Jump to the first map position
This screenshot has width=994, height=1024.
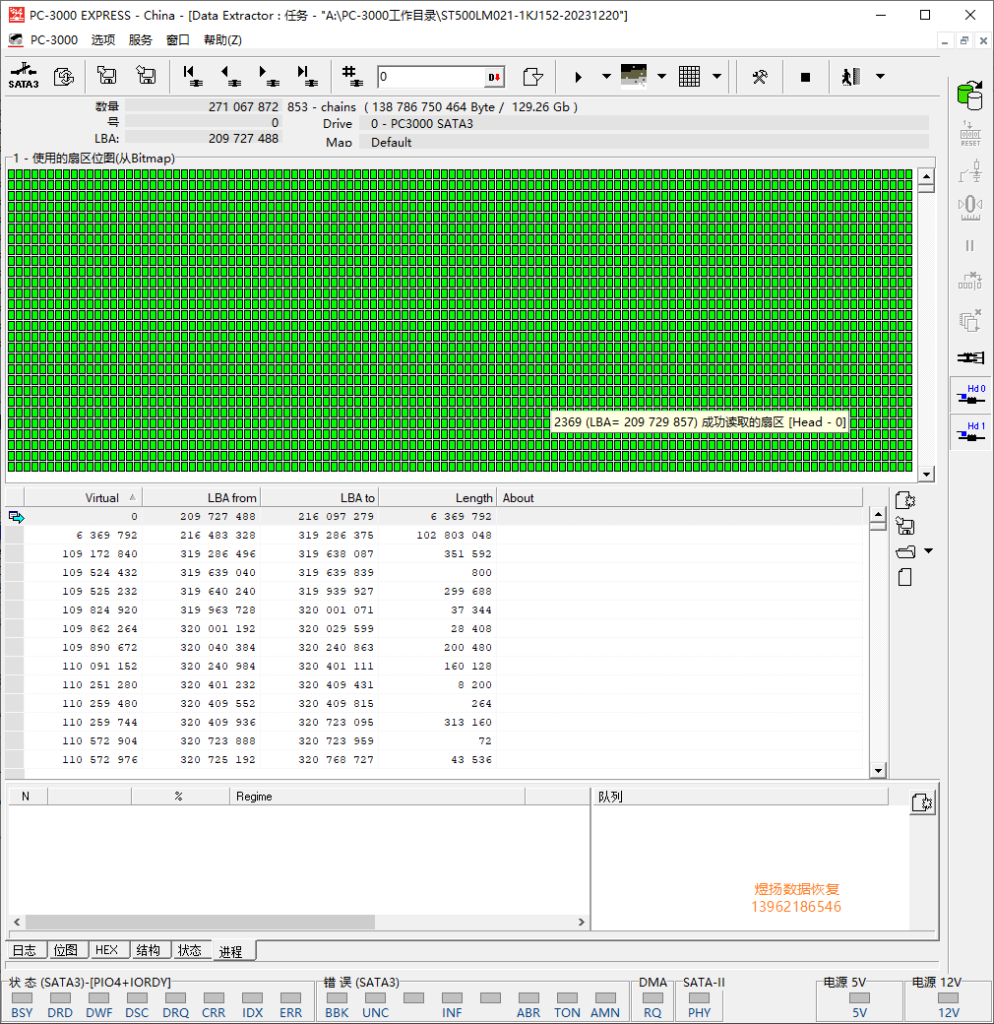pyautogui.click(x=192, y=76)
